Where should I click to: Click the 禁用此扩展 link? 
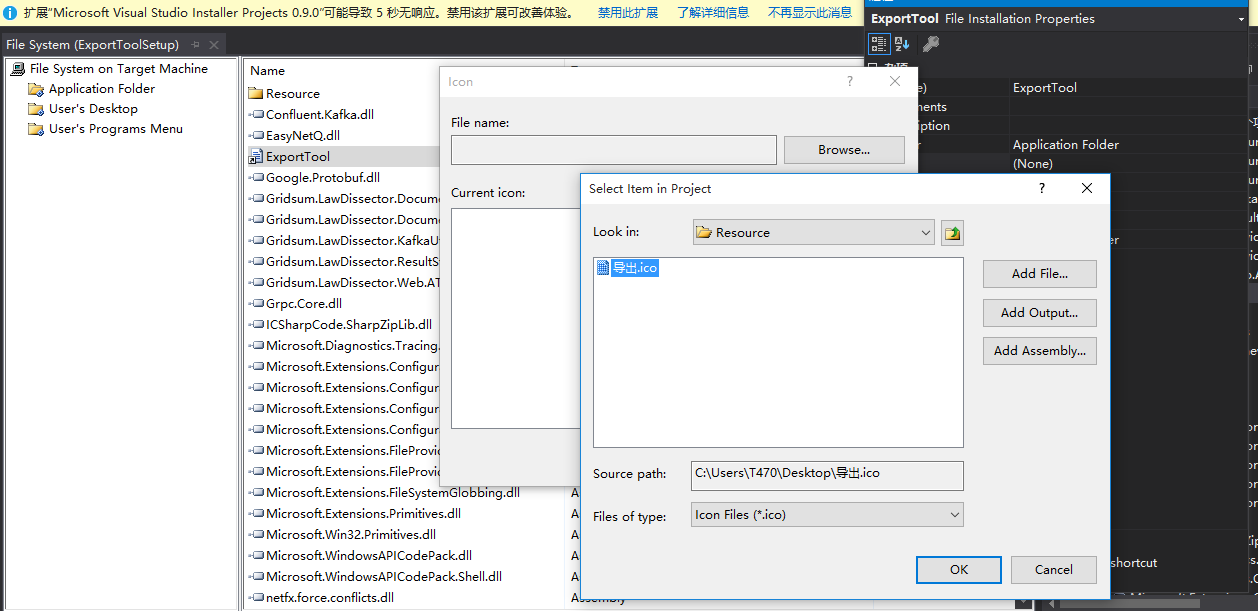coord(628,13)
